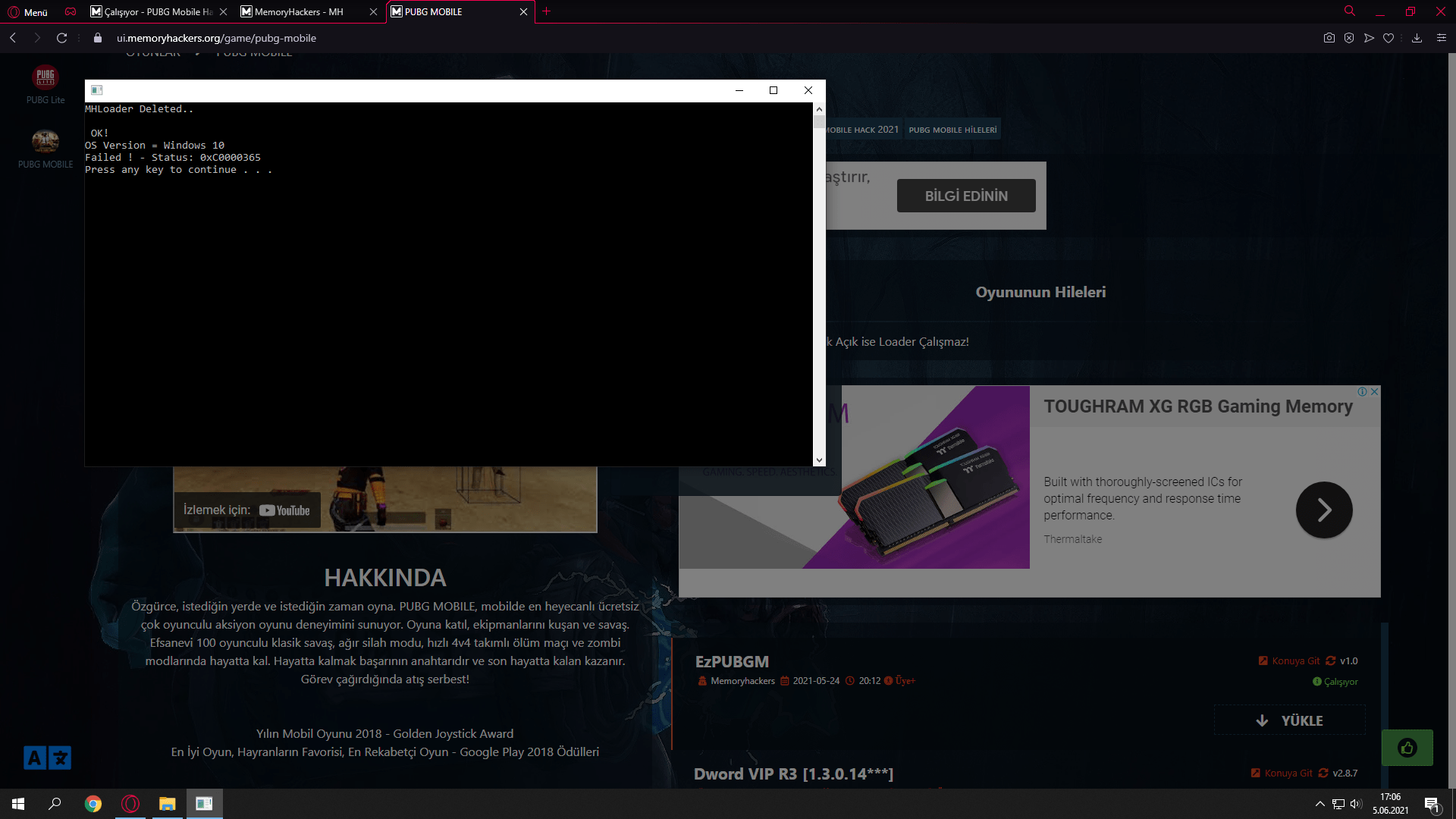
Task: Go forward in browser history
Action: [x=37, y=38]
